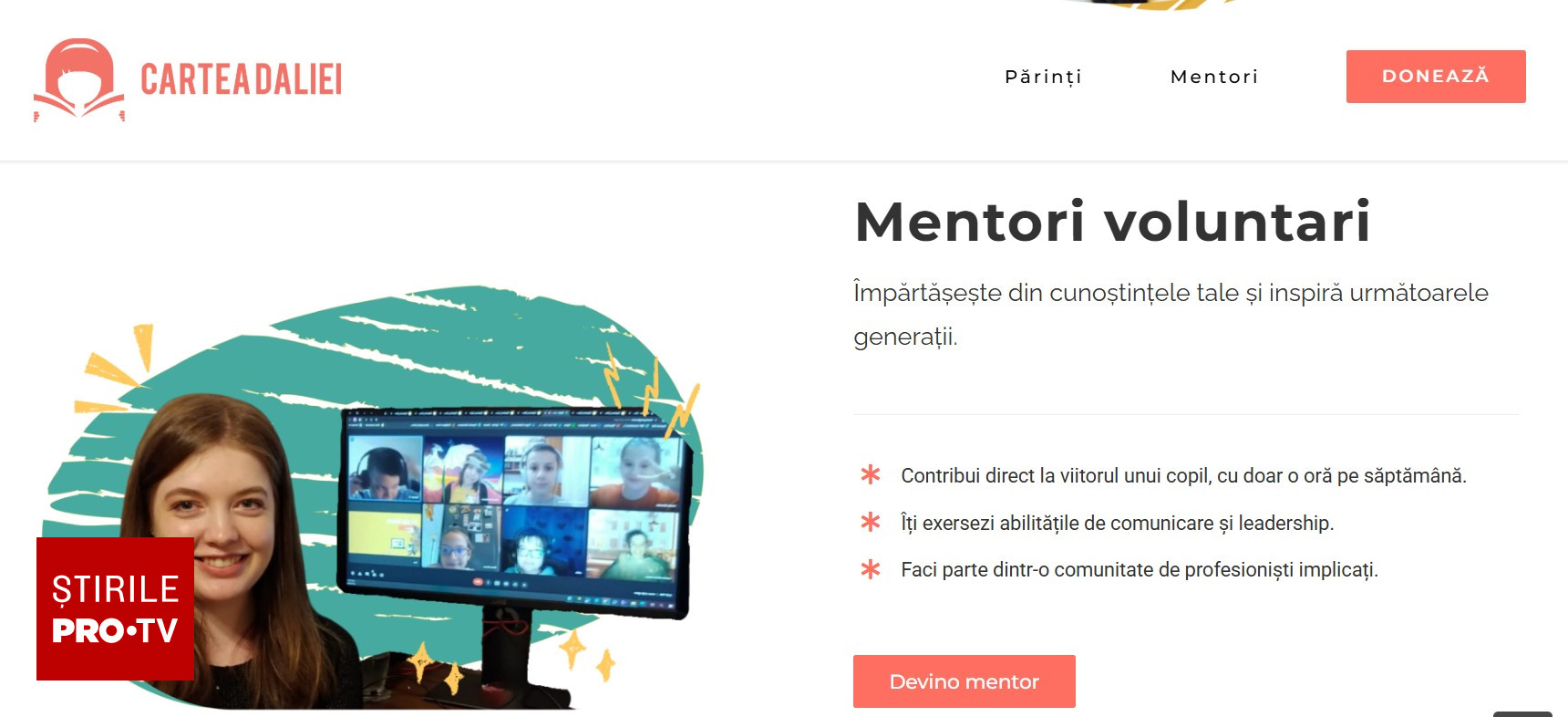Click the Devino mentor button

click(x=965, y=681)
